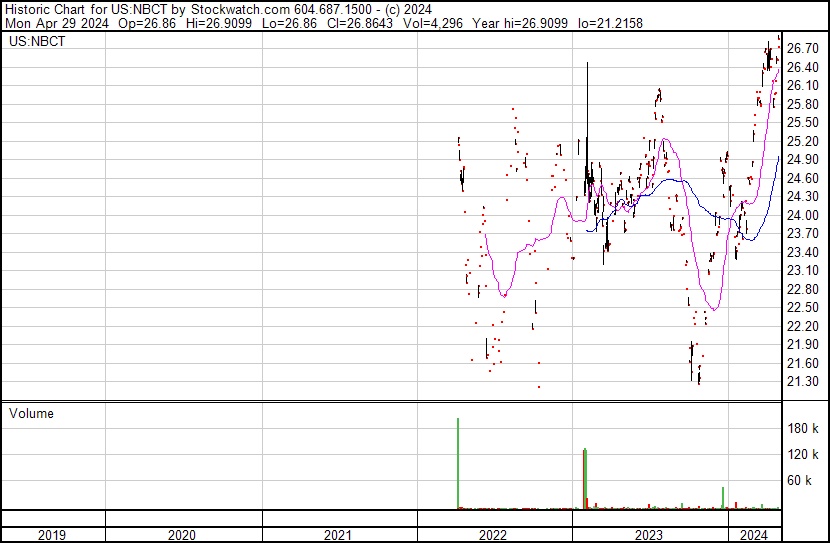Click the Op=26.86 open value

[x=147, y=23]
